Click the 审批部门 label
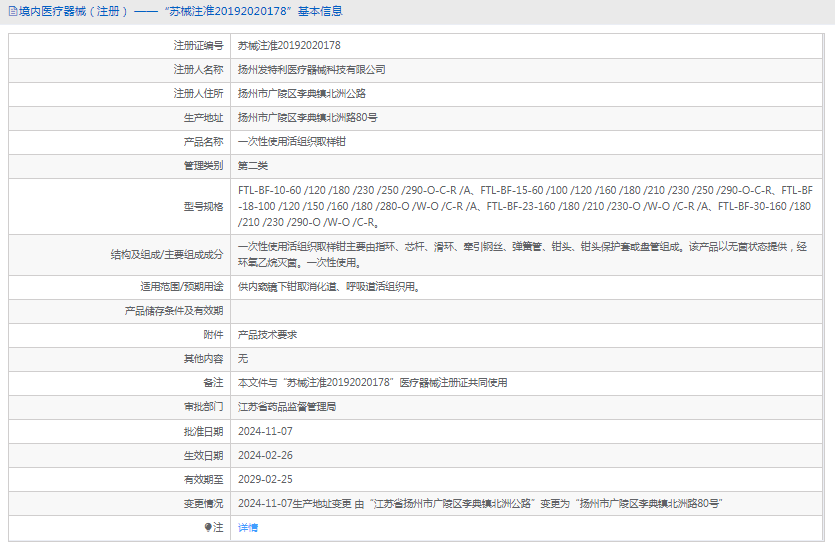The width and height of the screenshot is (835, 548). click(203, 407)
